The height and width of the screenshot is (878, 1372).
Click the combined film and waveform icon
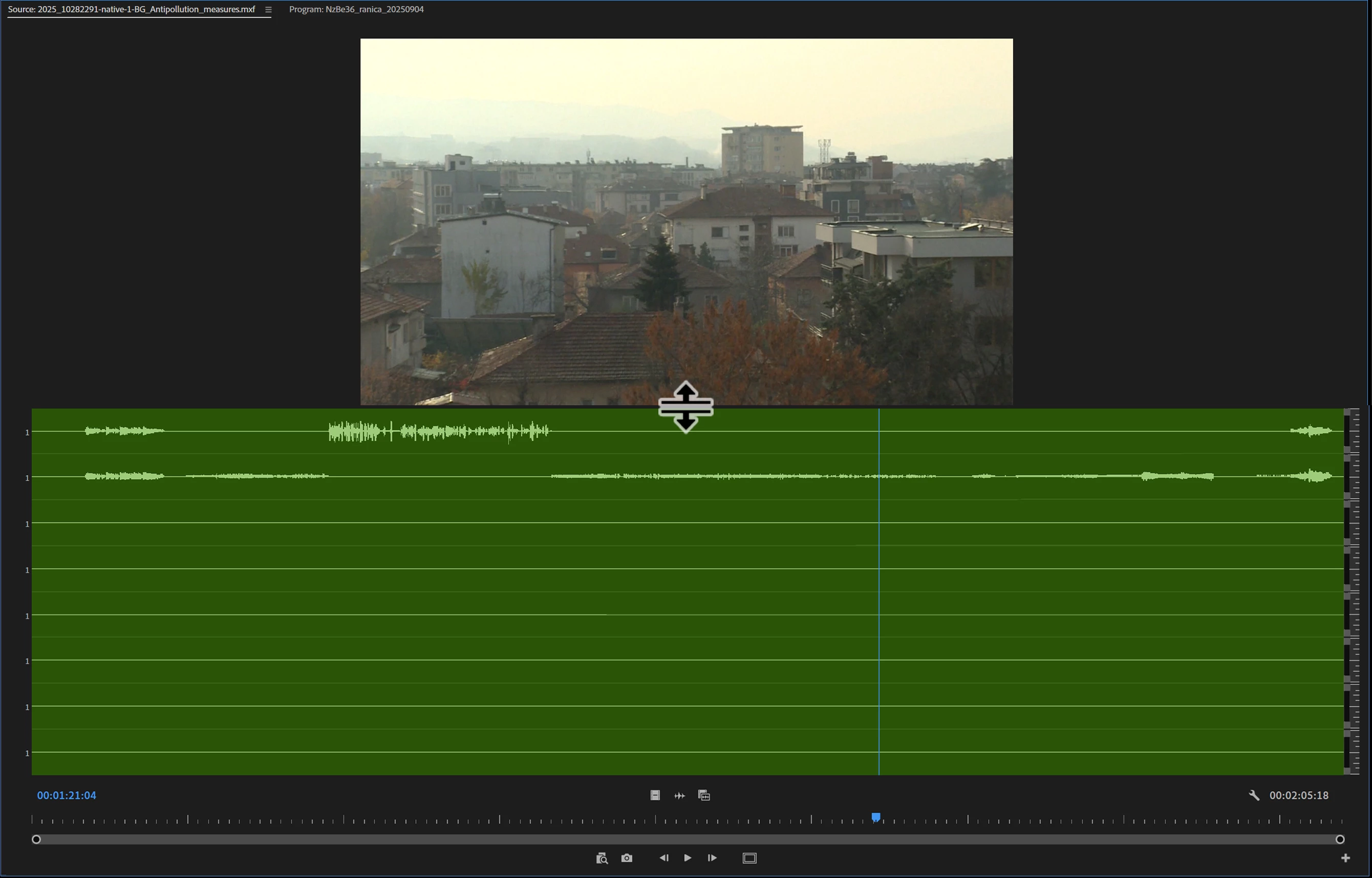point(704,795)
